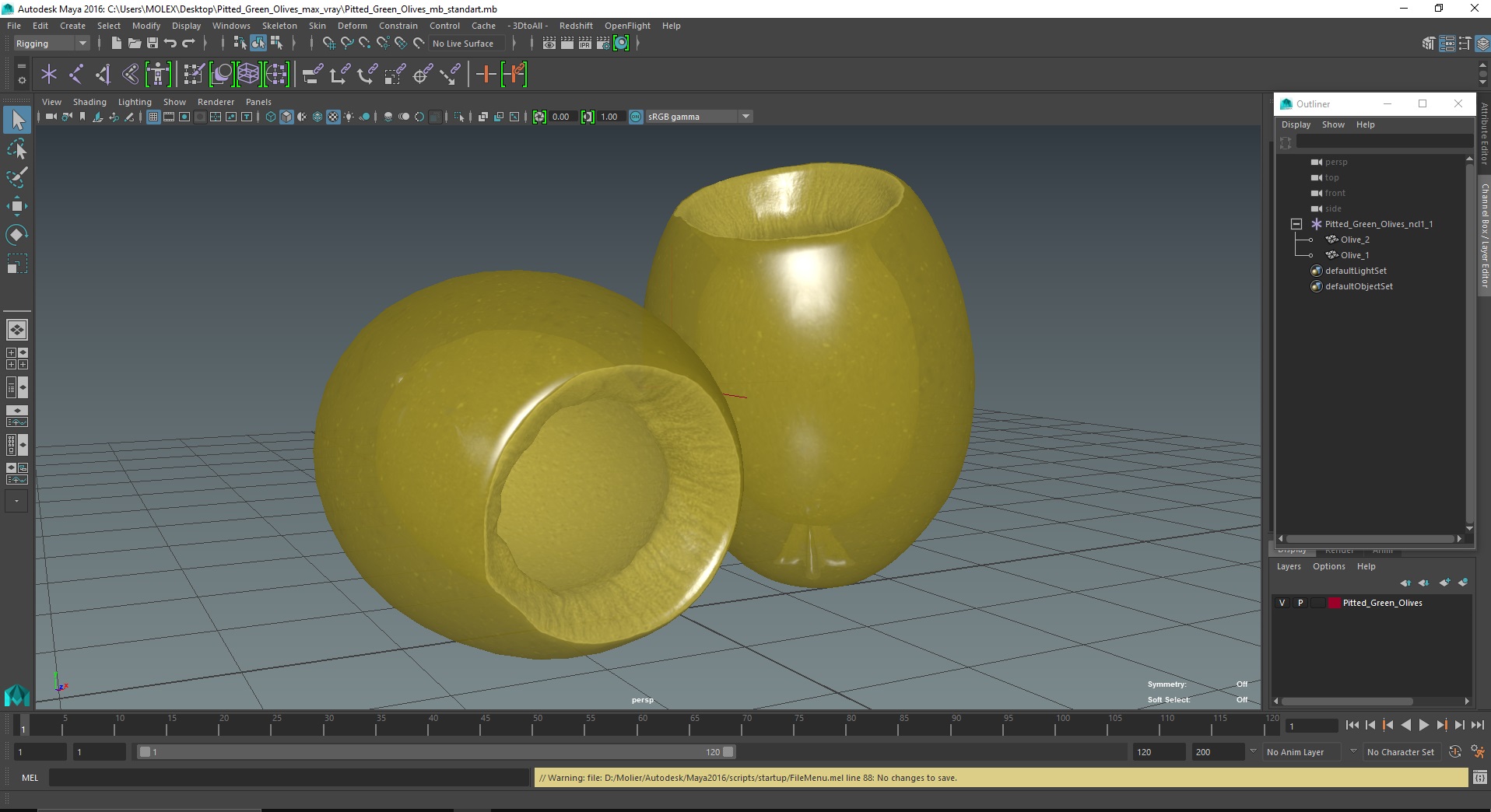The height and width of the screenshot is (812, 1491).
Task: Activate the Lasso select tool
Action: click(17, 149)
